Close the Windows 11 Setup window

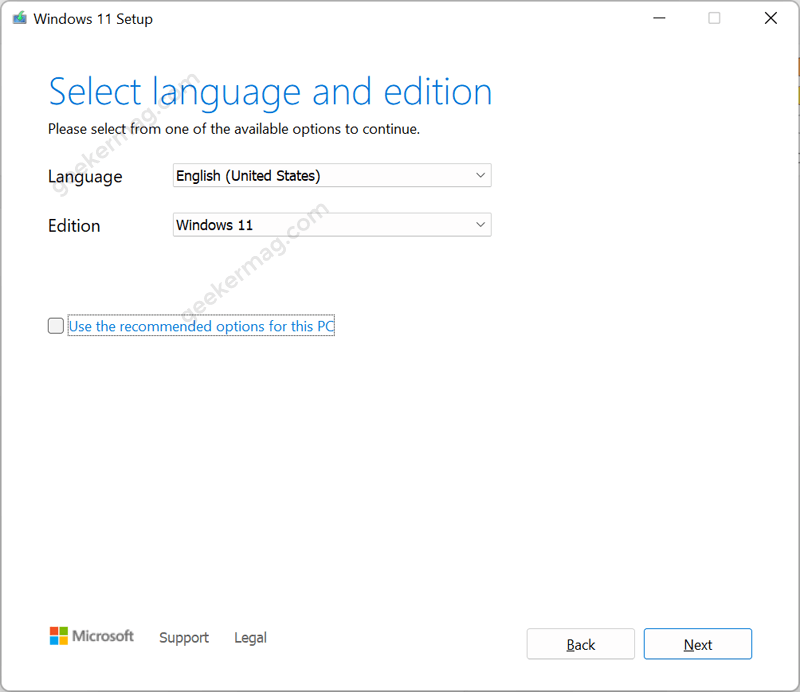tap(770, 18)
